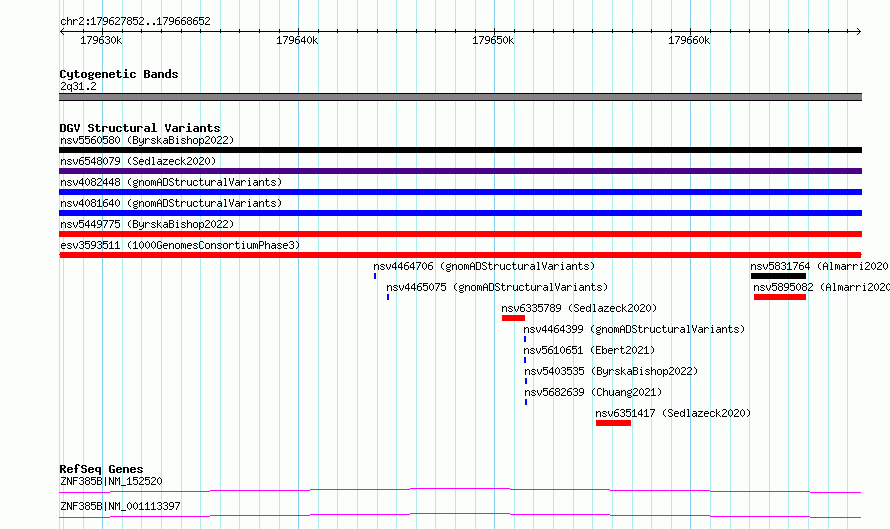Click the gray 2q31.2 cytogenetic band bar
Screen dimensions: 890x529
click(x=460, y=97)
